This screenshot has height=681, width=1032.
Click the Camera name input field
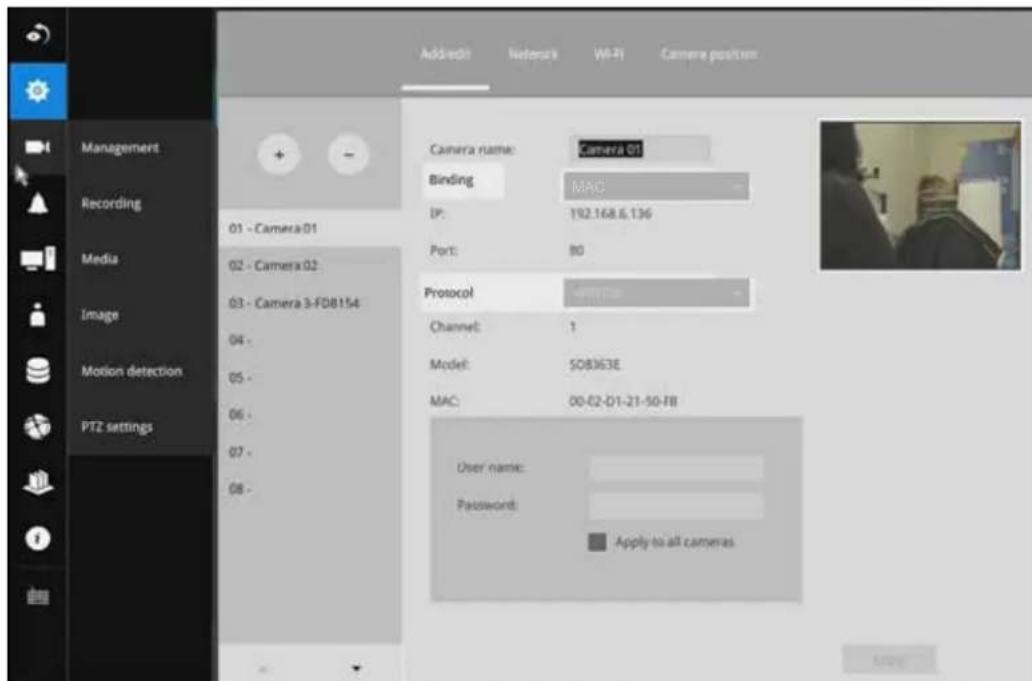[x=640, y=149]
